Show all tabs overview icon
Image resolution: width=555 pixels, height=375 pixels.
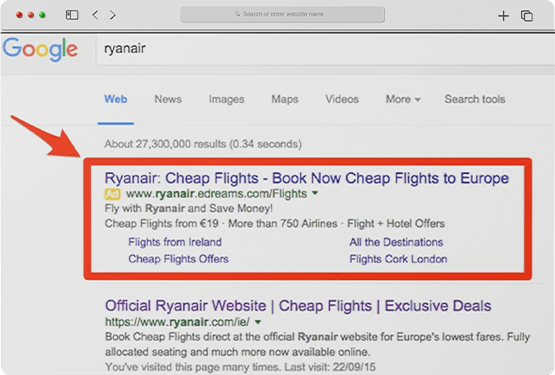[x=527, y=16]
